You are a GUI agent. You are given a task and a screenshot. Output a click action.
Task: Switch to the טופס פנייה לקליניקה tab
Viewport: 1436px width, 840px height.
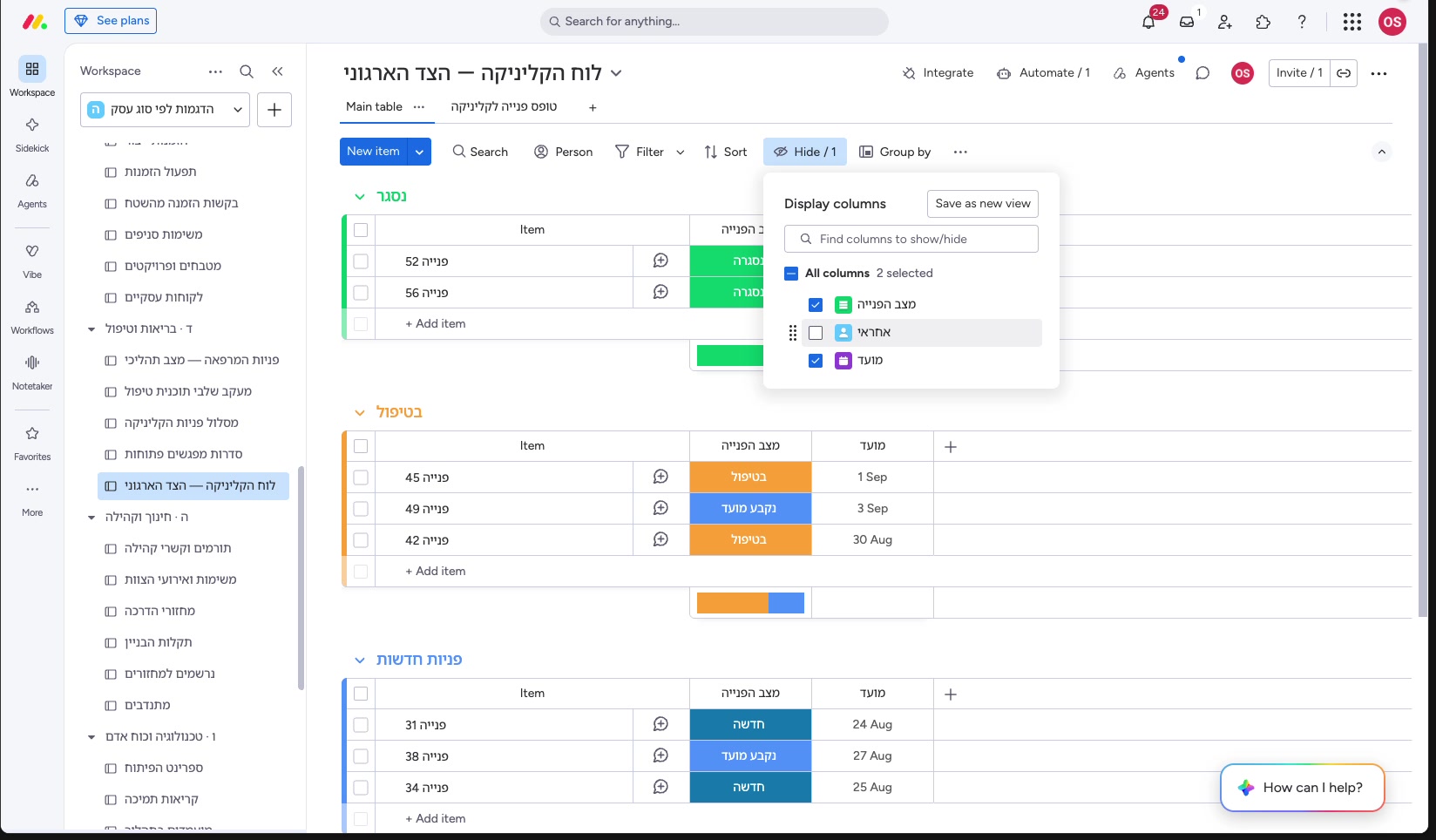(x=504, y=106)
